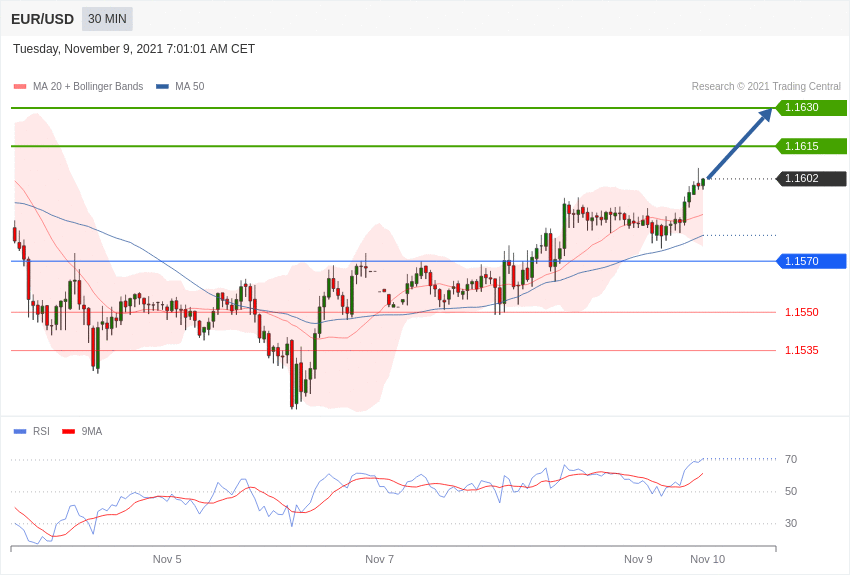Viewport: 850px width, 576px height.
Task: Select the EUR/USD symbol title
Action: [42, 20]
